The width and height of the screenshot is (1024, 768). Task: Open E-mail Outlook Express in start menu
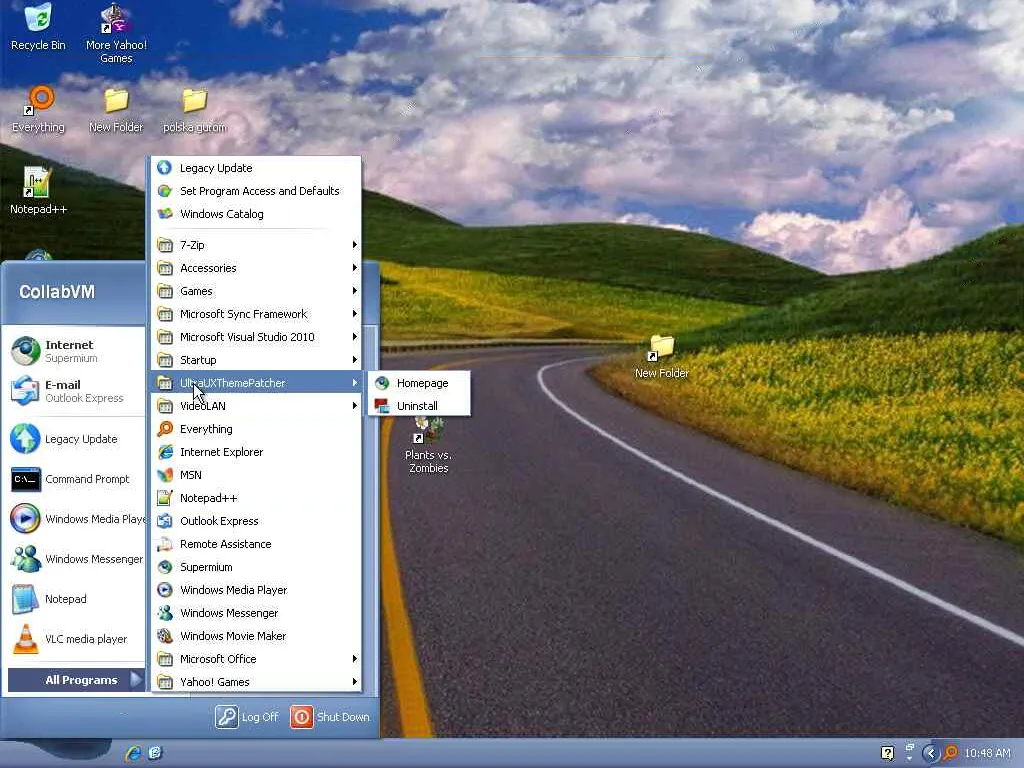(x=74, y=391)
